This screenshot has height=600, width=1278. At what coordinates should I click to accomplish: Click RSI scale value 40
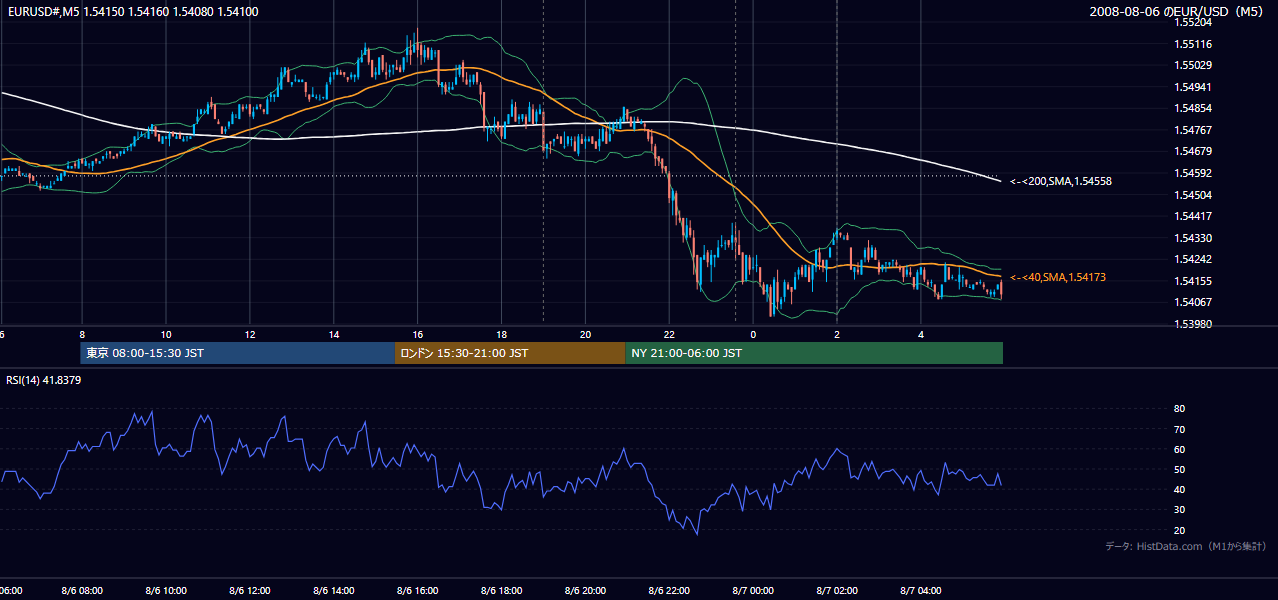1180,489
